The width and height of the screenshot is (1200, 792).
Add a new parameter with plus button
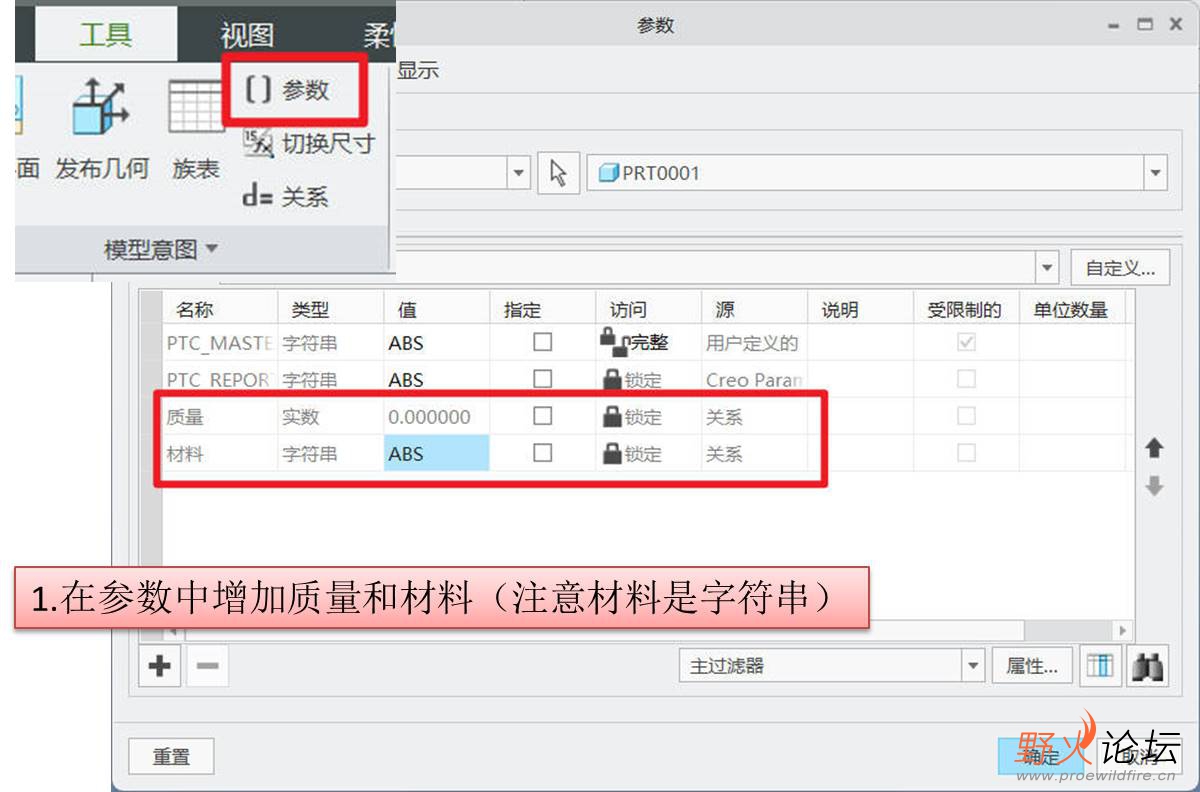[159, 666]
